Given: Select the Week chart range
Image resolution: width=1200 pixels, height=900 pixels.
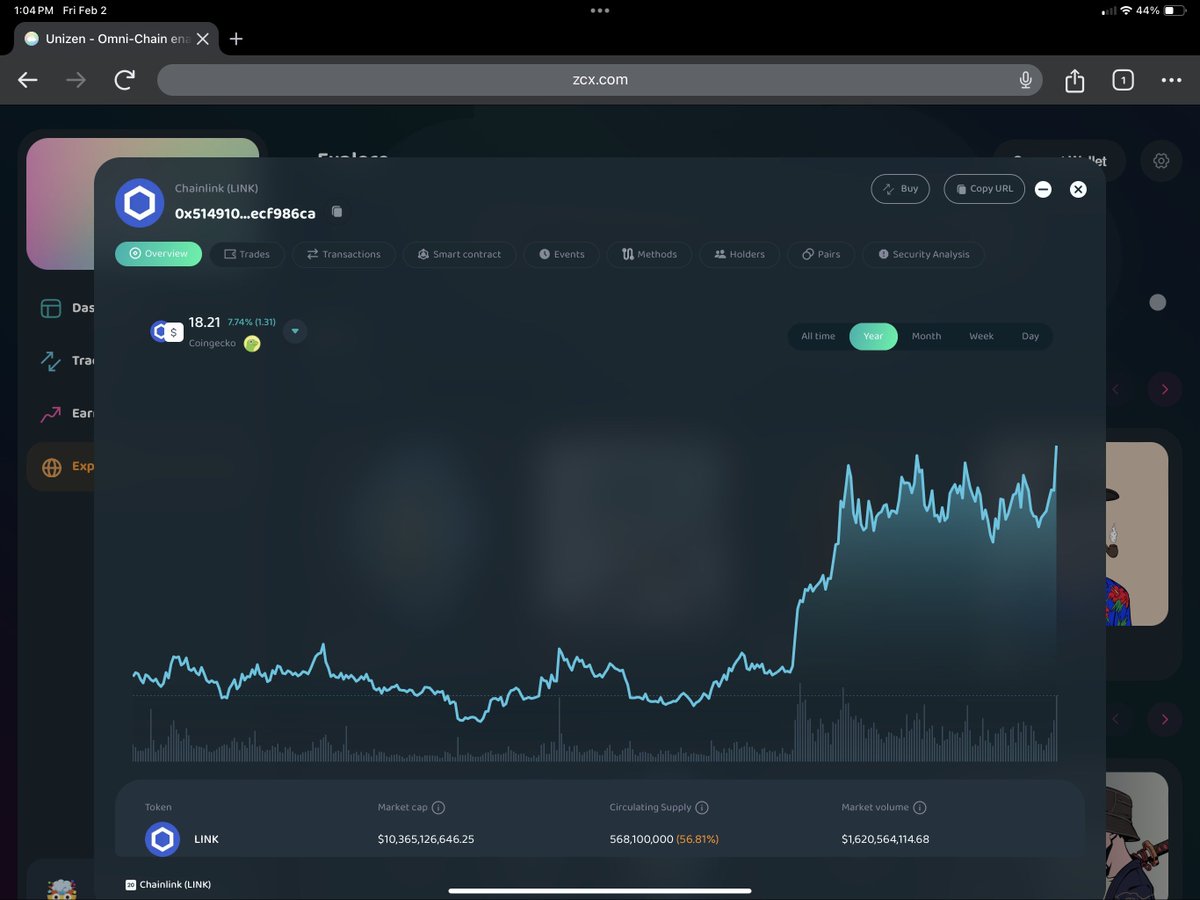Looking at the screenshot, I should click(981, 336).
